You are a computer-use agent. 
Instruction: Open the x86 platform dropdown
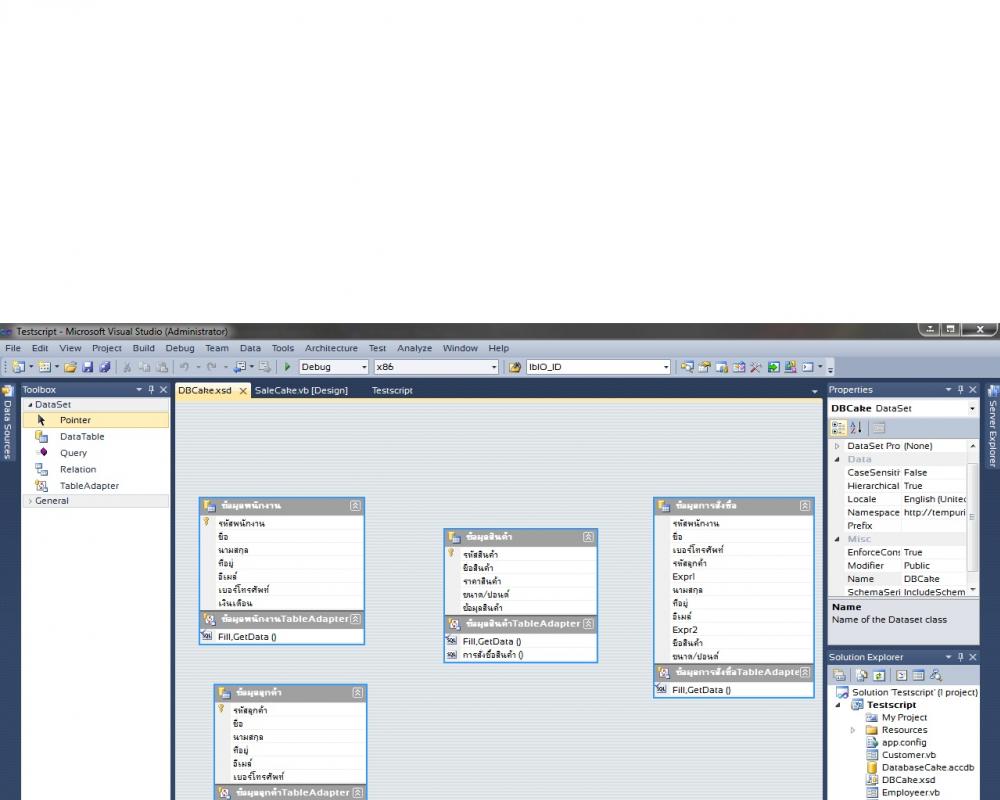(x=494, y=367)
